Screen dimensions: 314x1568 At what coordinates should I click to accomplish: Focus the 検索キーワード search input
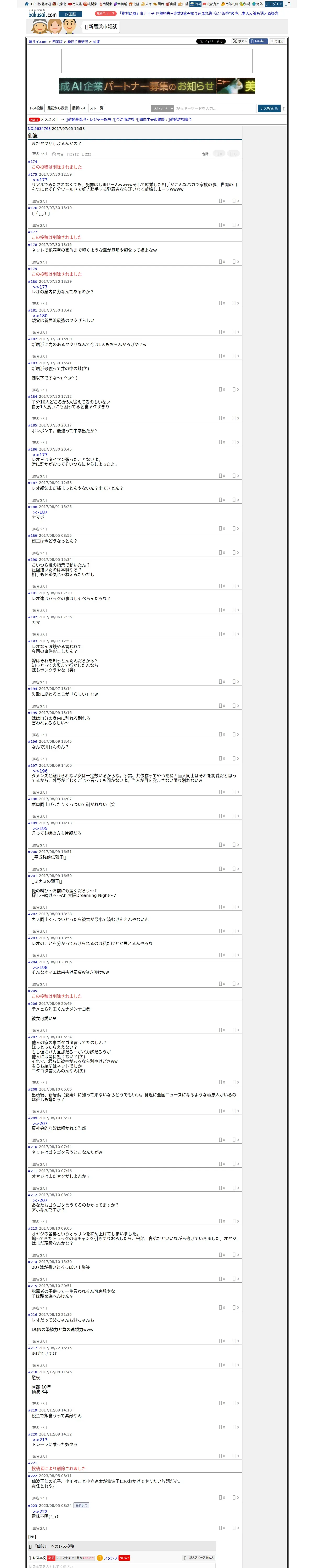pyautogui.click(x=215, y=108)
